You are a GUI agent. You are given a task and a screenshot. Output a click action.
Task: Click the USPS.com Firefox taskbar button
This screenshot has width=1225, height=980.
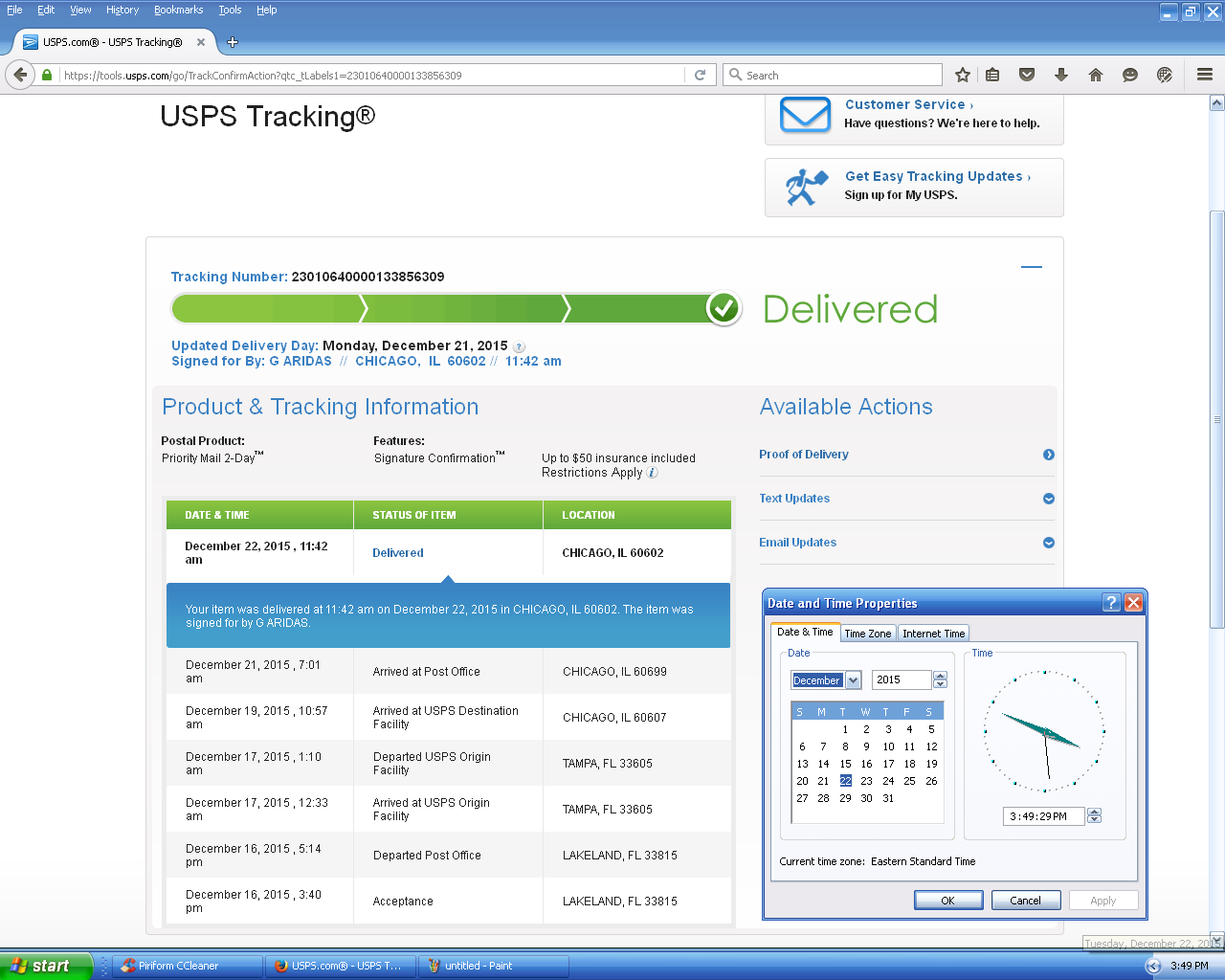(341, 966)
